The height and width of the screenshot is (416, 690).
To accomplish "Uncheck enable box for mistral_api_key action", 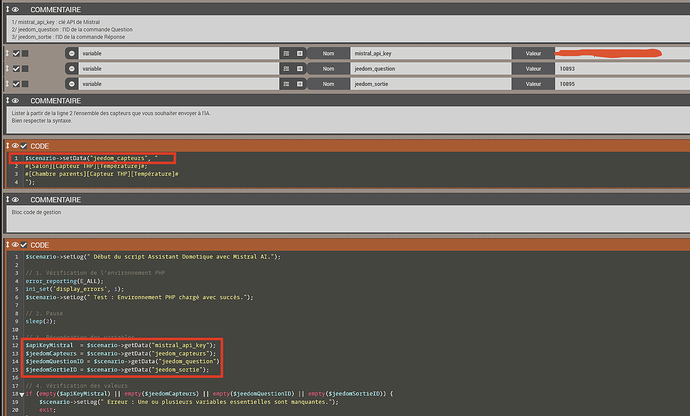I will (16, 53).
